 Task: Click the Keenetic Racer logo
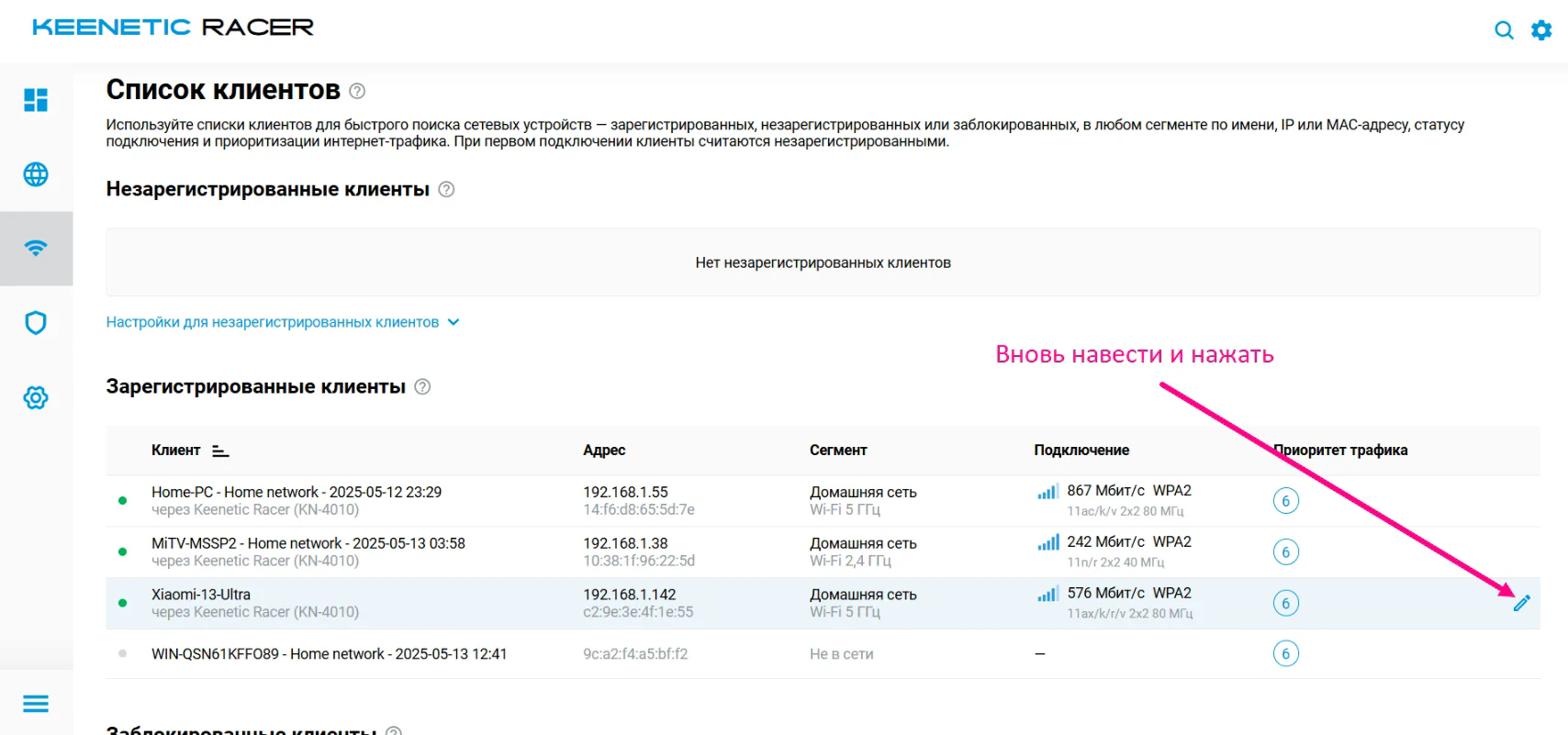pyautogui.click(x=173, y=28)
